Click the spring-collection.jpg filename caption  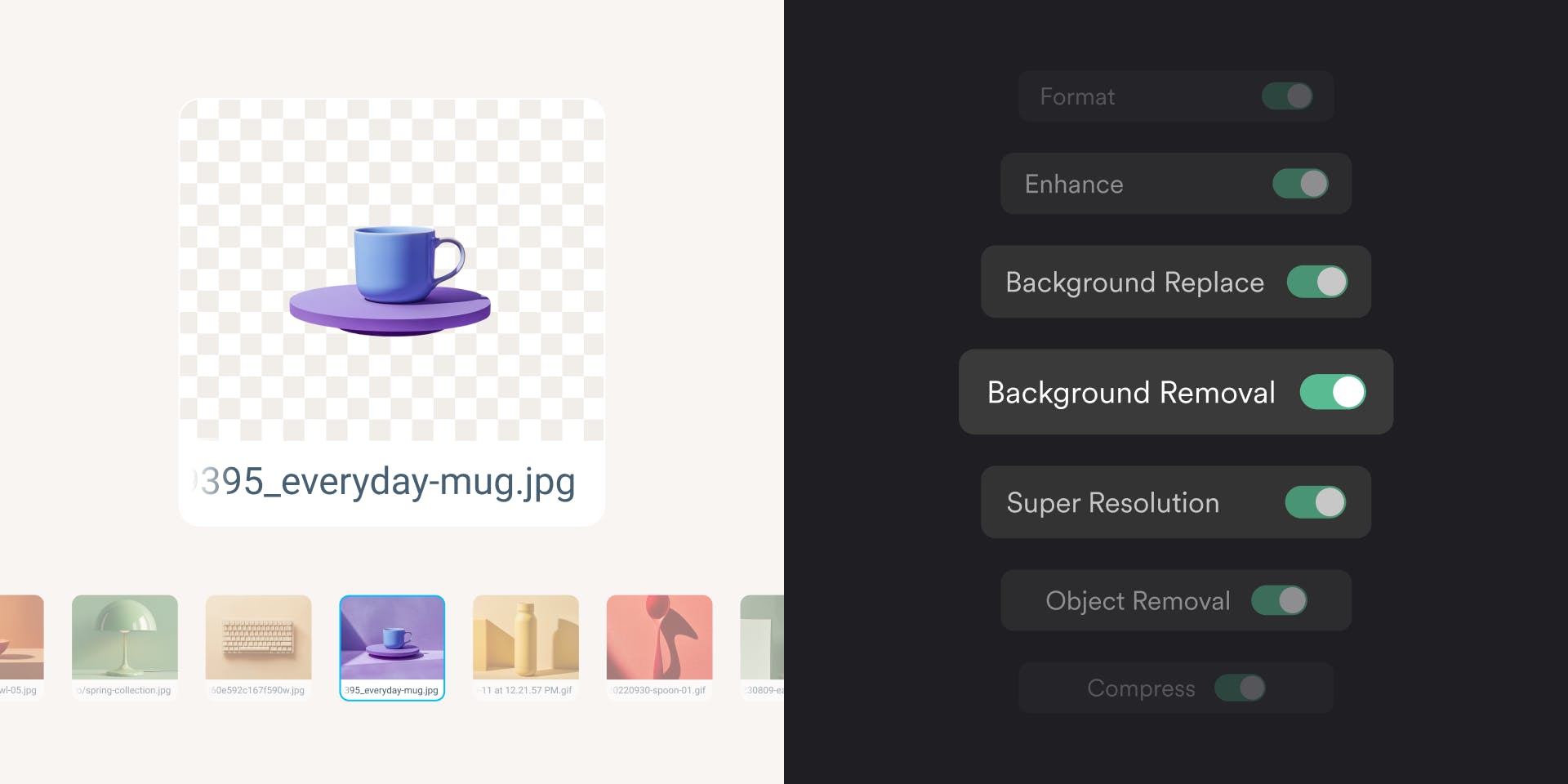[x=125, y=690]
